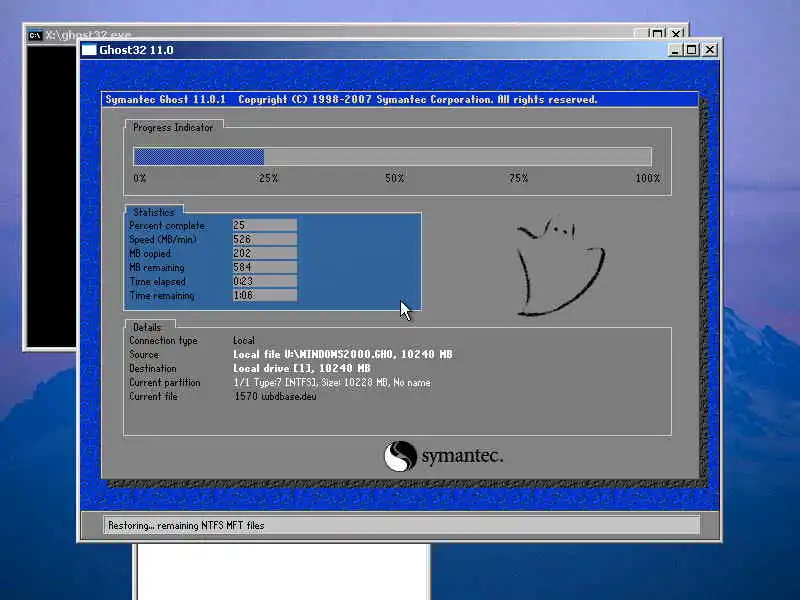This screenshot has height=600, width=800.
Task: Click the Current partition NTFS details text
Action: coord(332,382)
